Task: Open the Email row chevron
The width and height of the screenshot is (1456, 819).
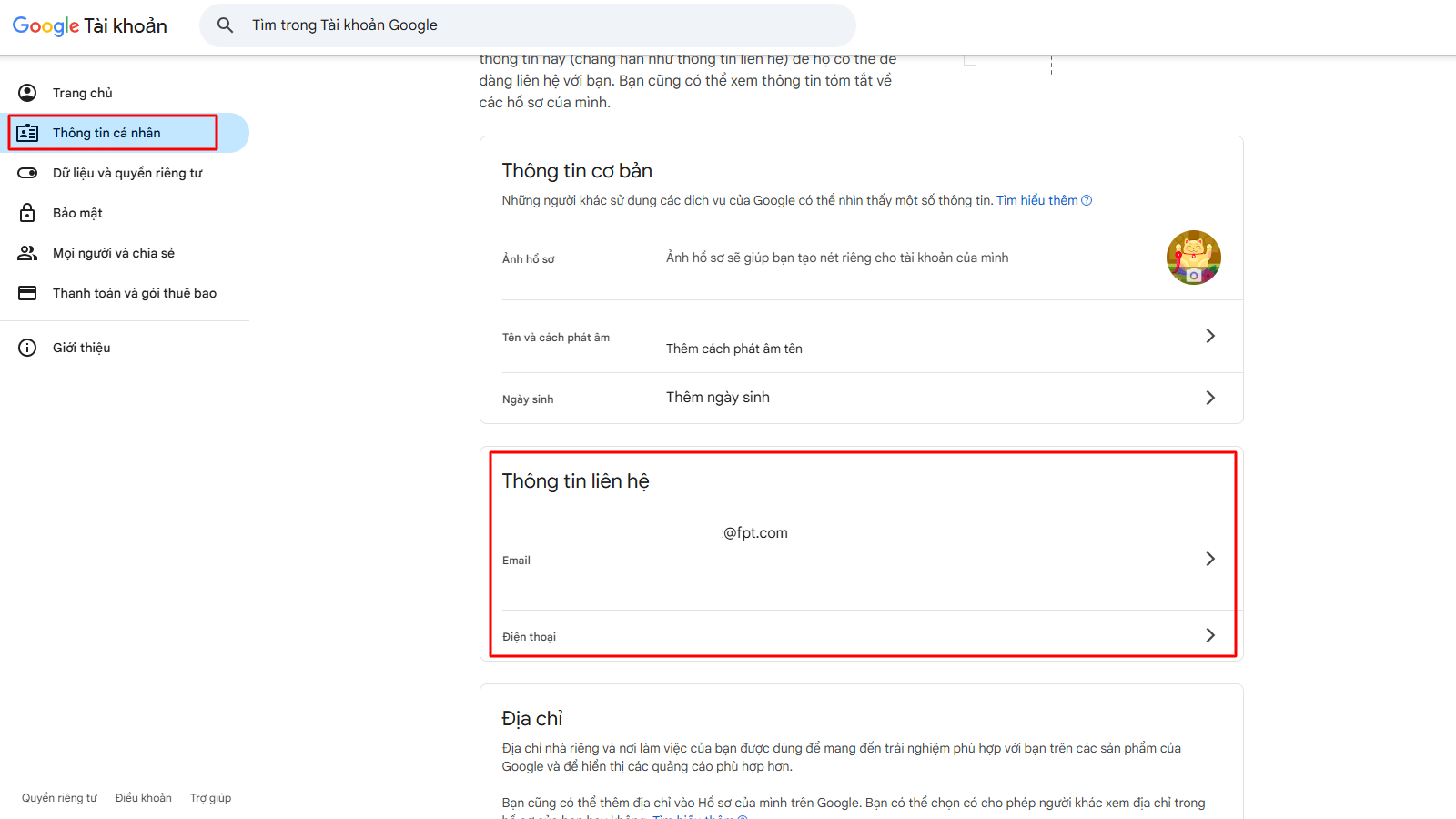Action: [1209, 559]
